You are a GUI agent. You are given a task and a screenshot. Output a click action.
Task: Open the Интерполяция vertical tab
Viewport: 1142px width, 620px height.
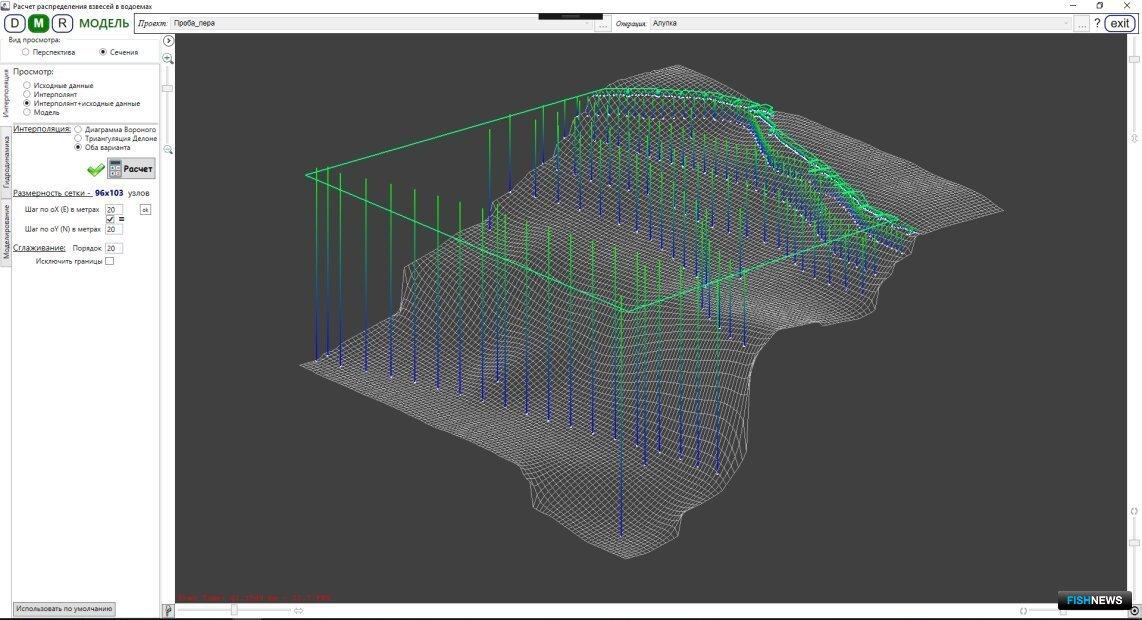6,93
